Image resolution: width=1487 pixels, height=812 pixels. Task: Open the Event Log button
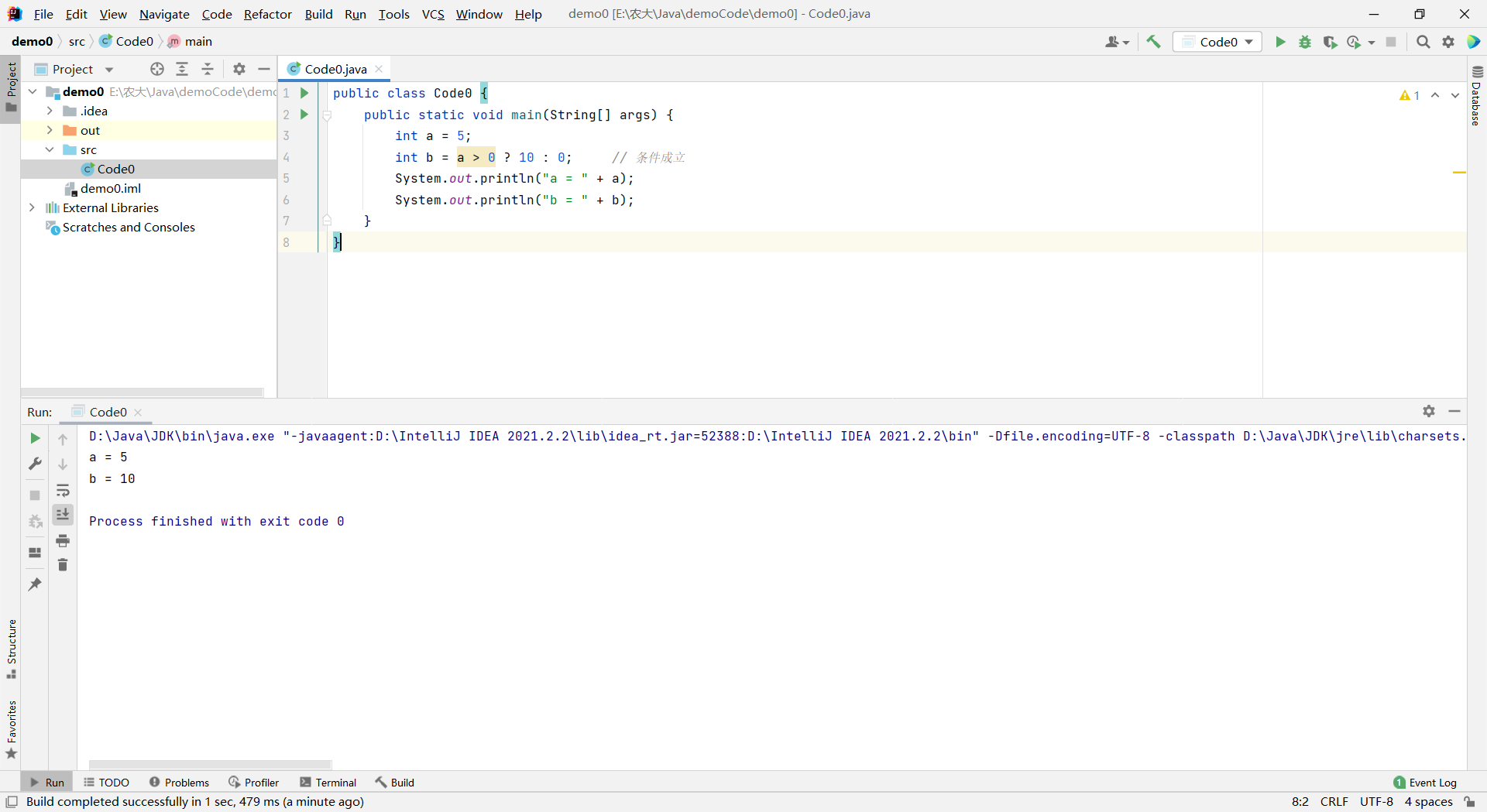1425,783
